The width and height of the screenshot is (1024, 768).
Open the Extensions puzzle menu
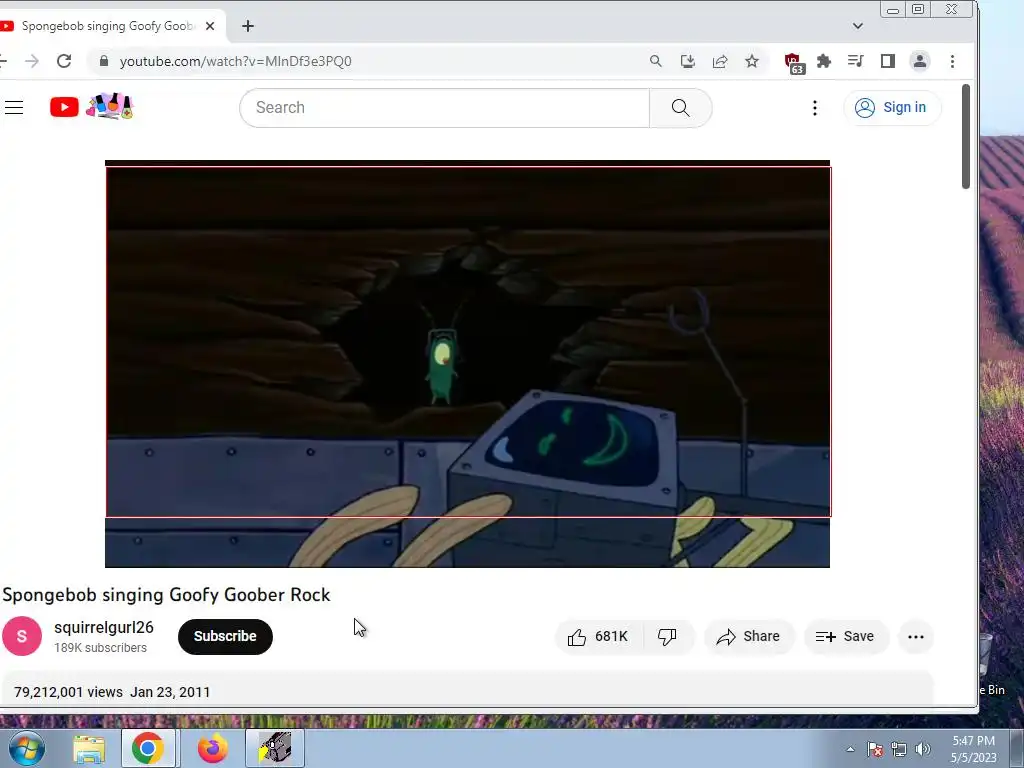tap(824, 61)
